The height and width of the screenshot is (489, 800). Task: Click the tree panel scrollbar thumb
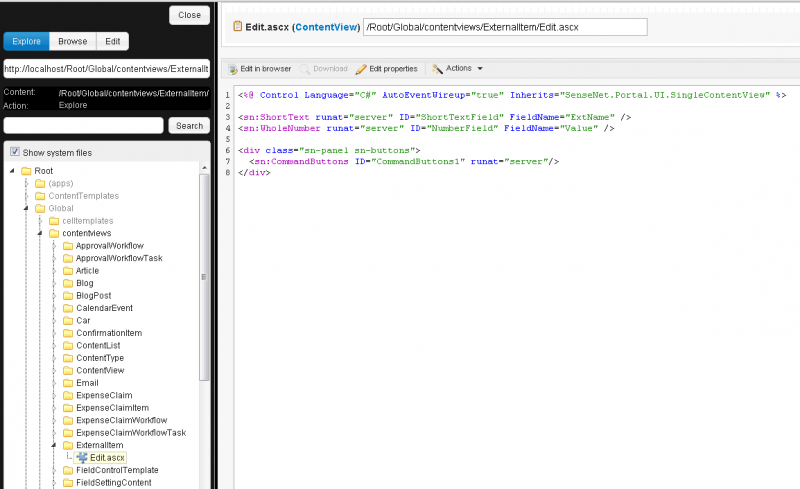click(204, 277)
